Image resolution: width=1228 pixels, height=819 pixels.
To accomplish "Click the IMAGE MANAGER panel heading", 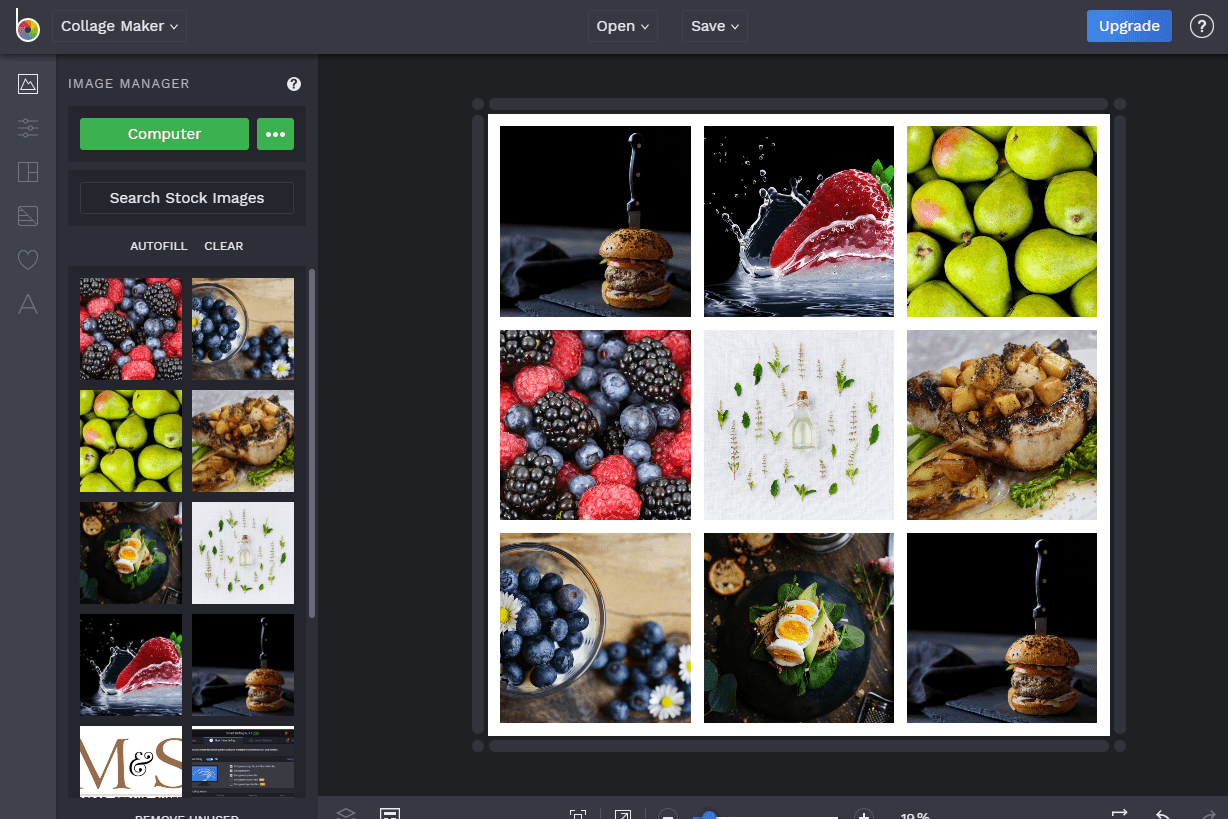I will [129, 84].
